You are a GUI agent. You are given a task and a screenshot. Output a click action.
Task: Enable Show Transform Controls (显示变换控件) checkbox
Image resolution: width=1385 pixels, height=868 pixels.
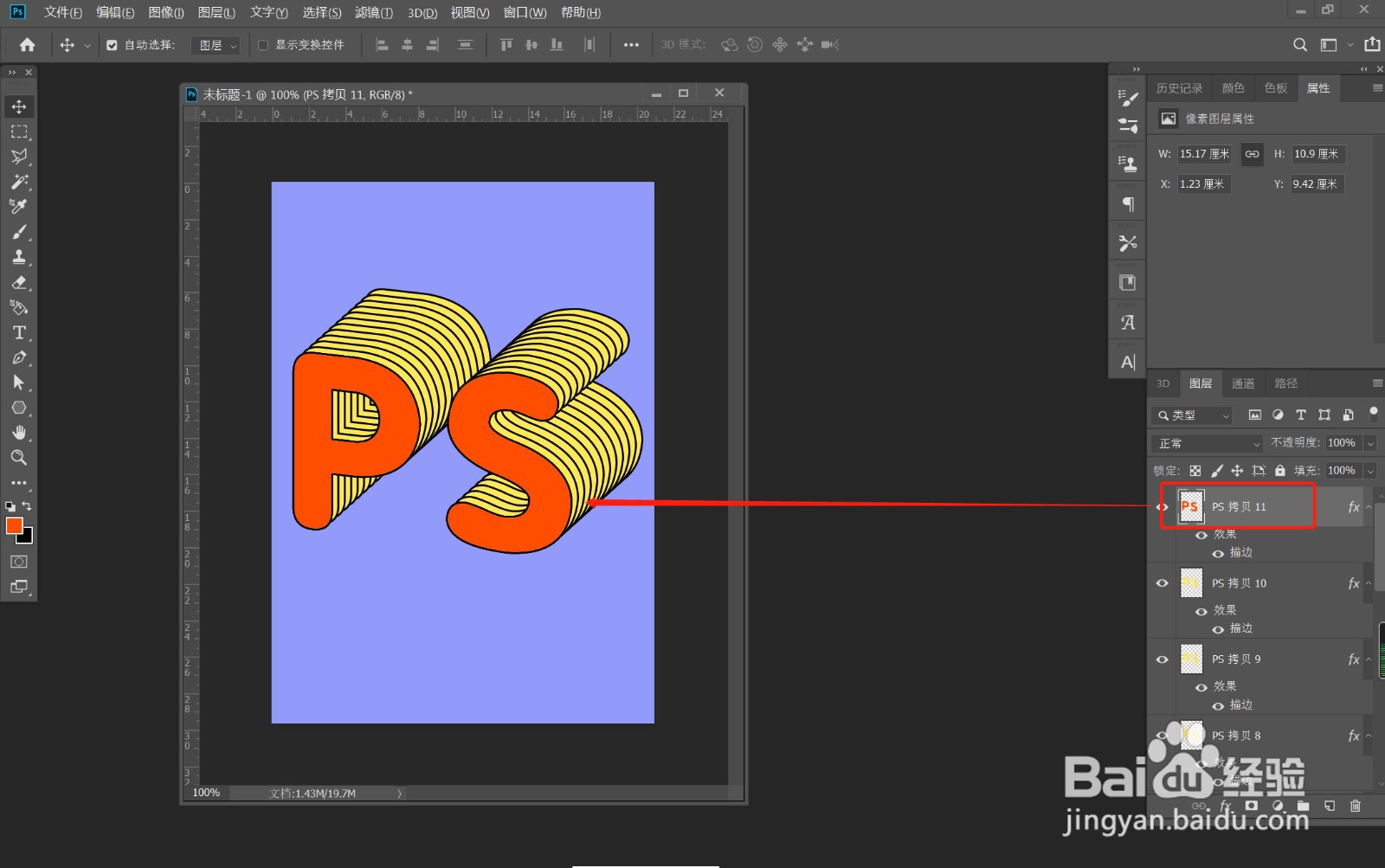263,45
